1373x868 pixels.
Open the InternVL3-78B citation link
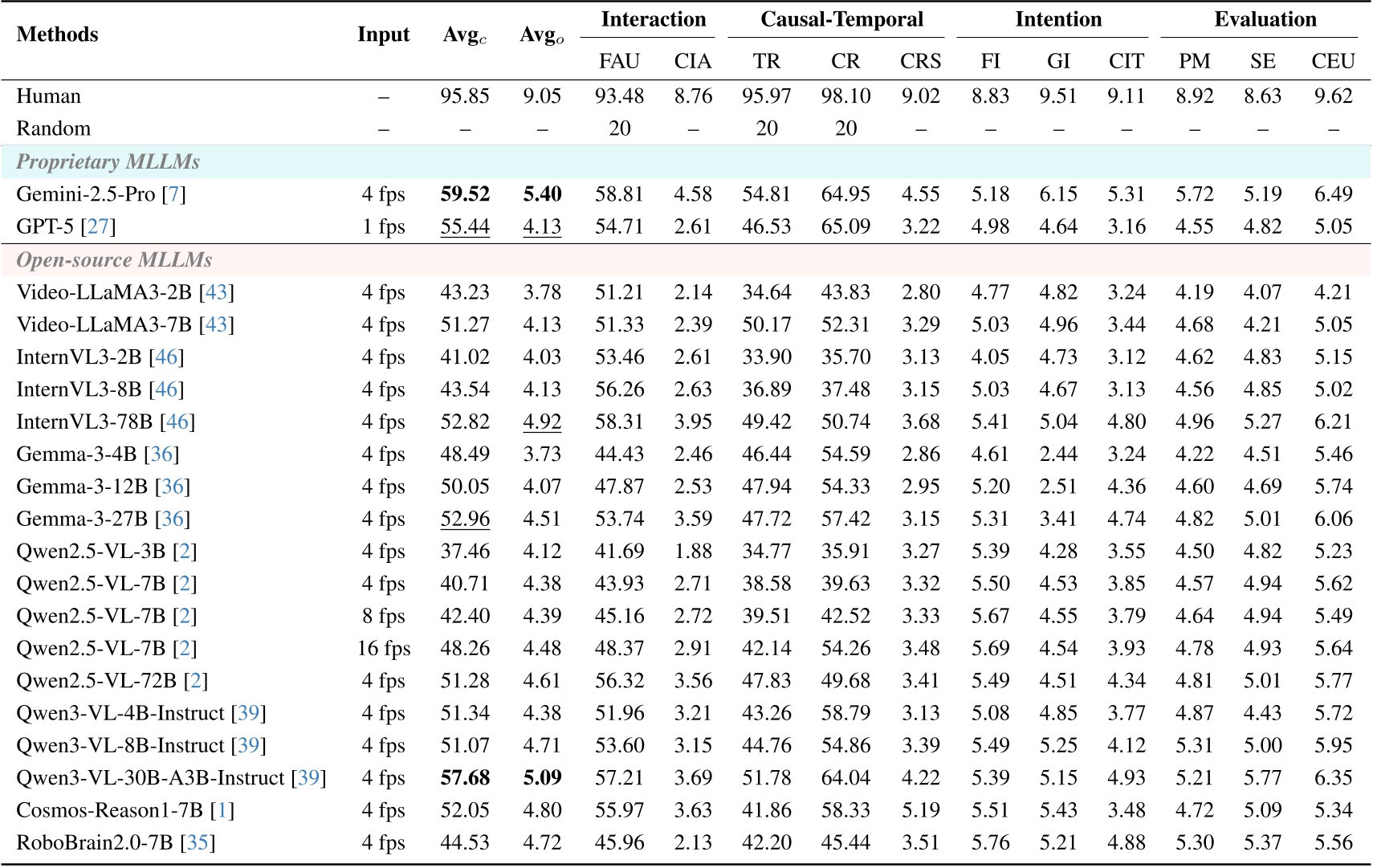[177, 422]
